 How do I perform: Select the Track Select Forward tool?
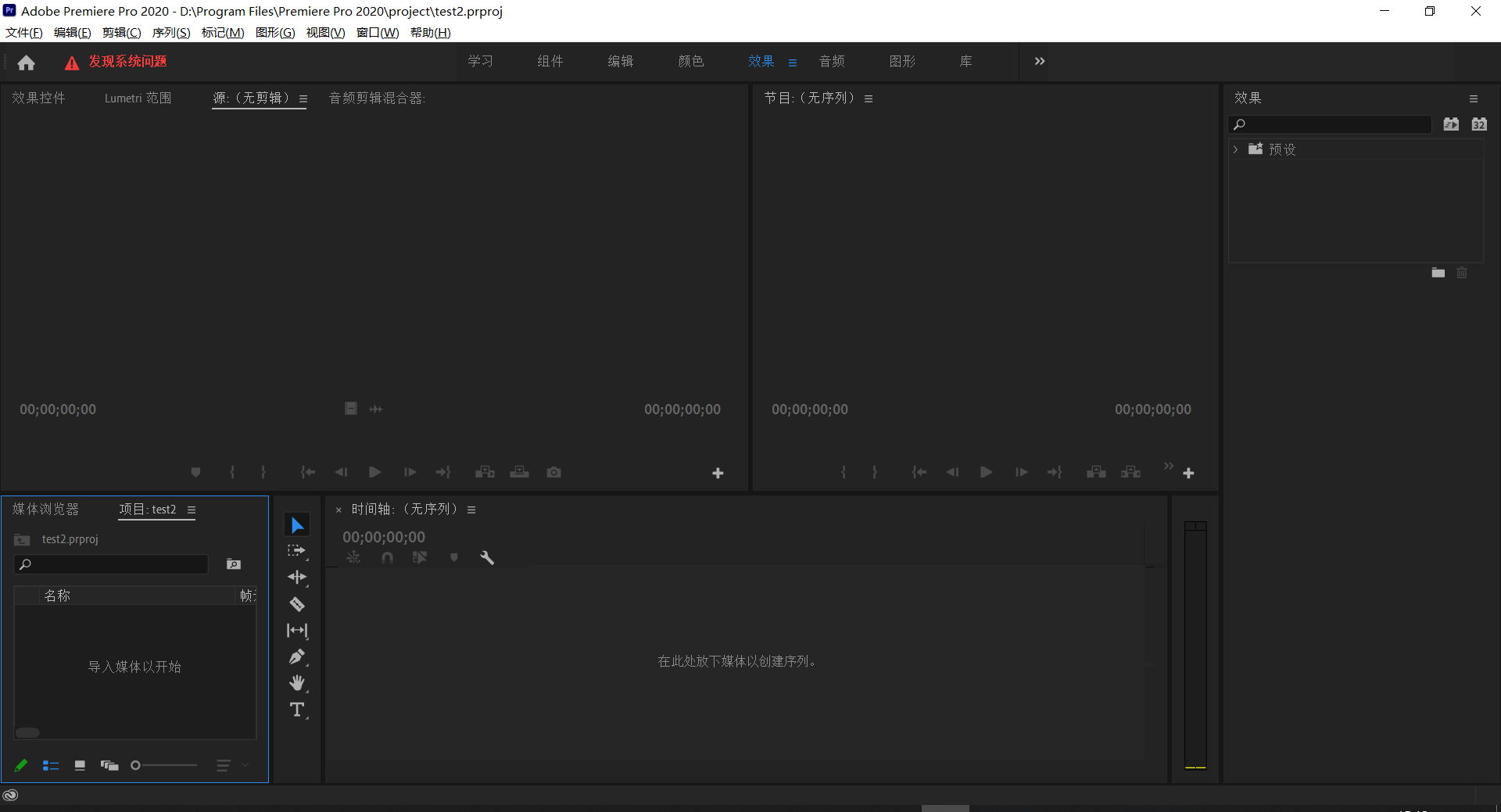pyautogui.click(x=297, y=551)
